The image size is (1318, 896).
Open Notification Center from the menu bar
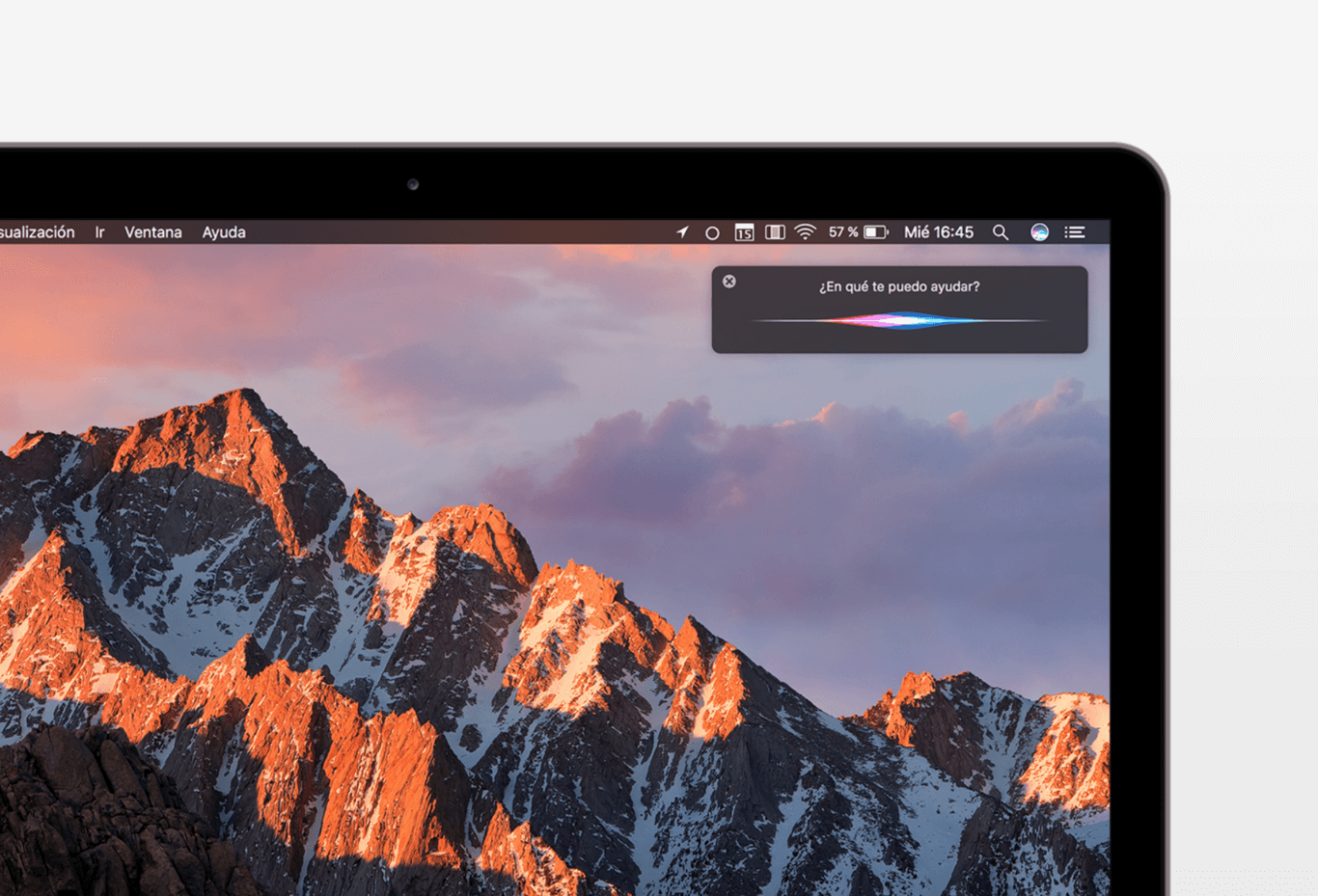pyautogui.click(x=1074, y=231)
